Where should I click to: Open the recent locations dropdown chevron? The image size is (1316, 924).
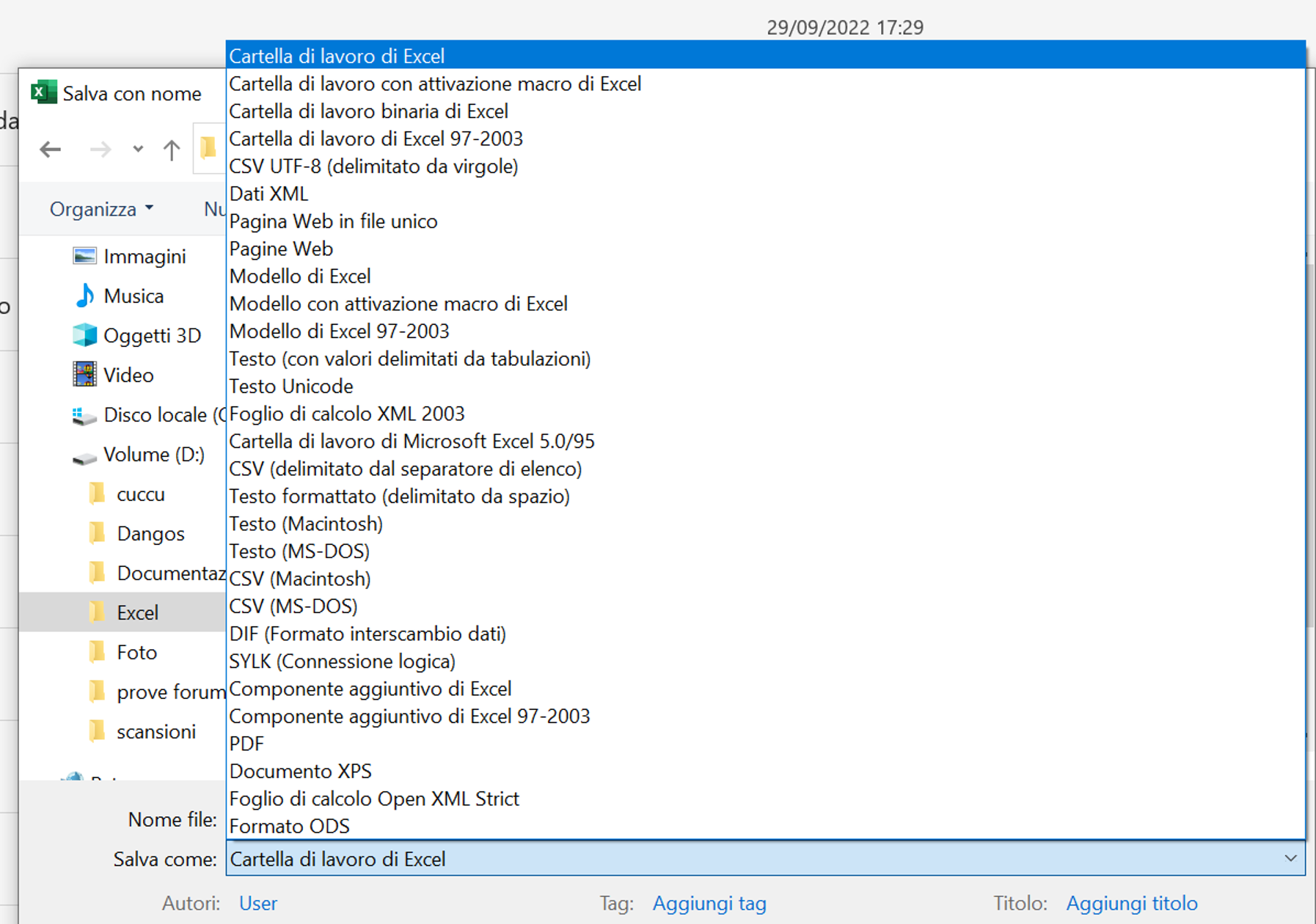[x=138, y=150]
